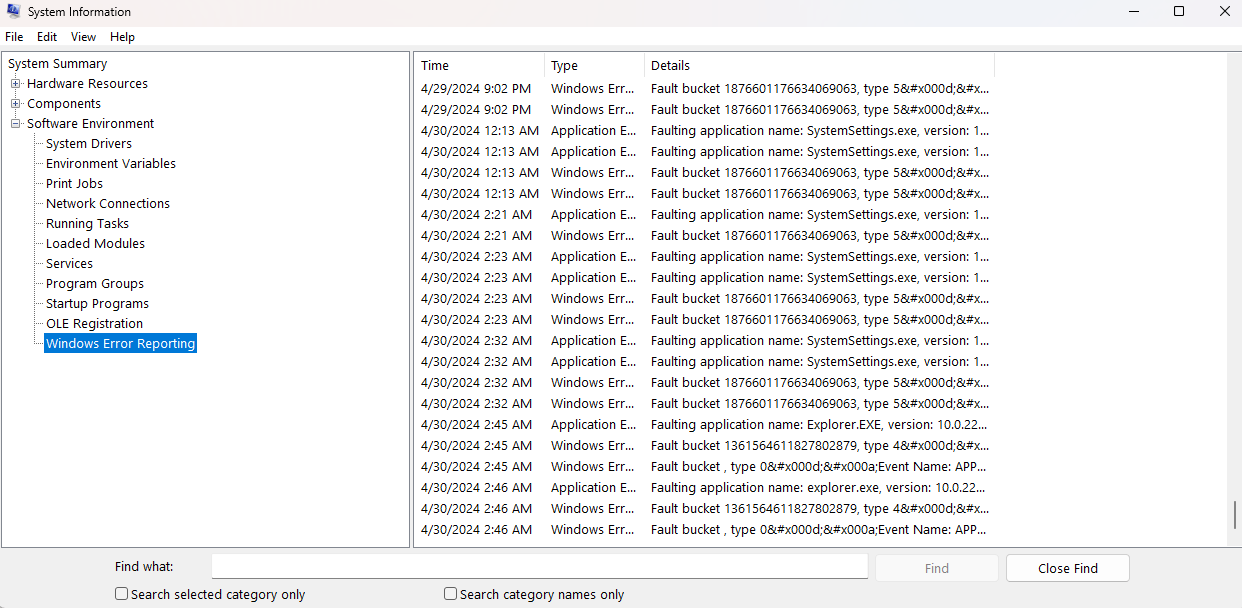Sort by the Details column header
The image size is (1242, 608).
point(819,66)
